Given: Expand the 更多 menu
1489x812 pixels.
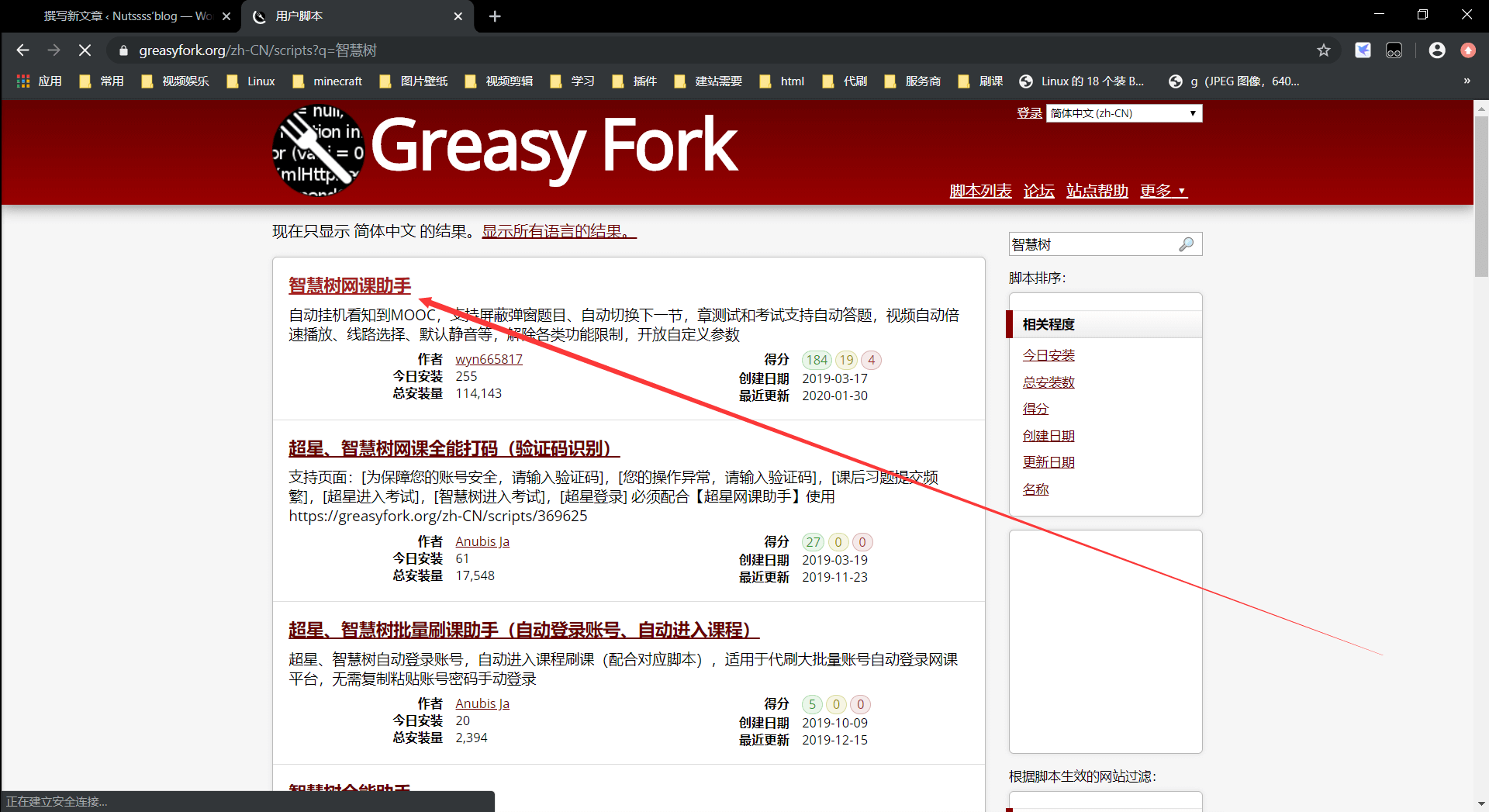Looking at the screenshot, I should pos(1163,191).
